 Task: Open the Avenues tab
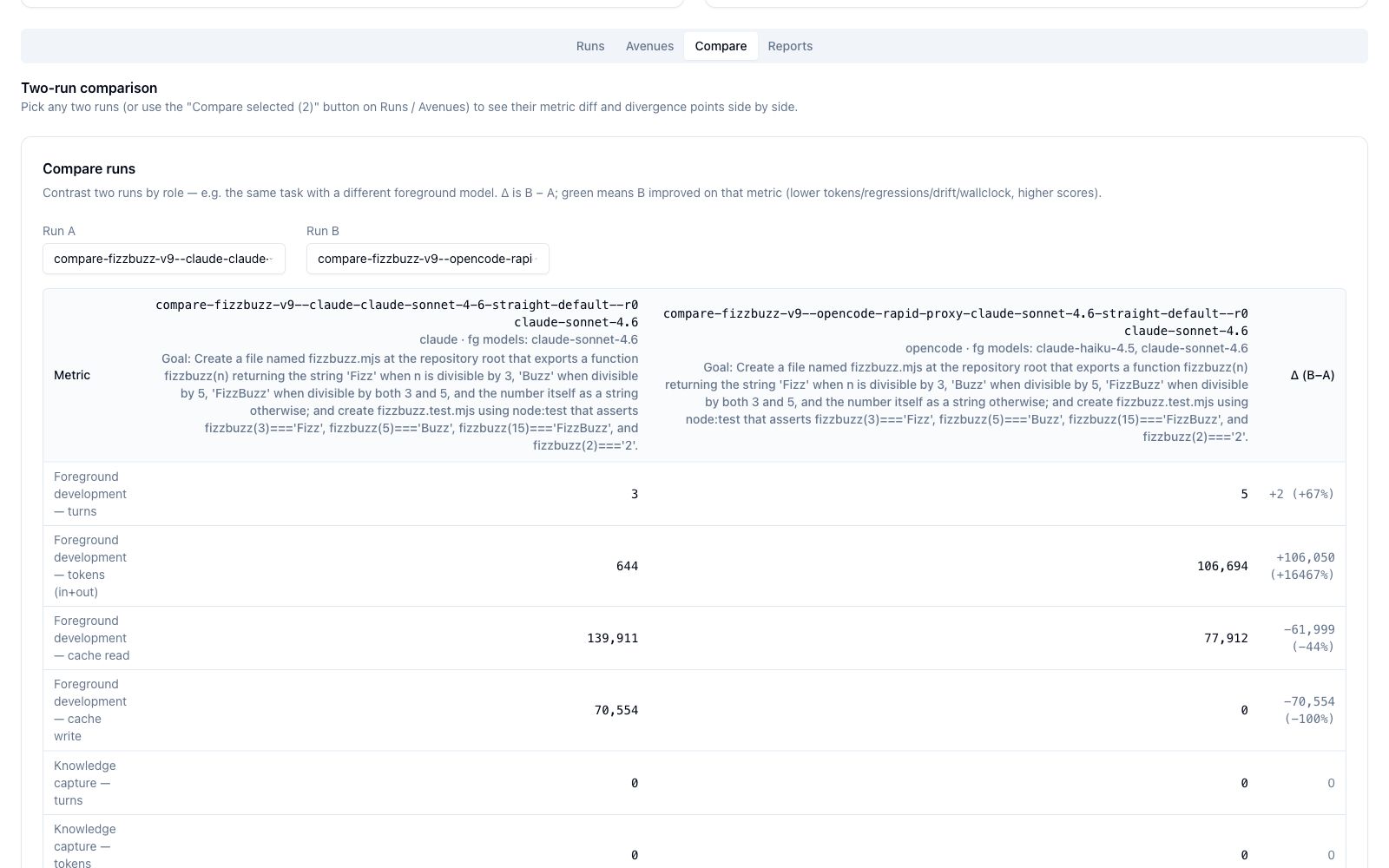pos(649,46)
